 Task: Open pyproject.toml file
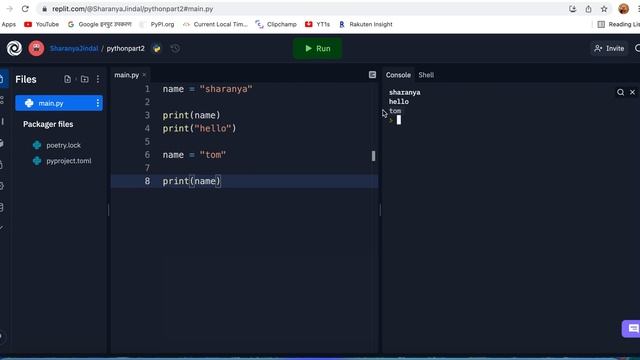pyautogui.click(x=69, y=161)
